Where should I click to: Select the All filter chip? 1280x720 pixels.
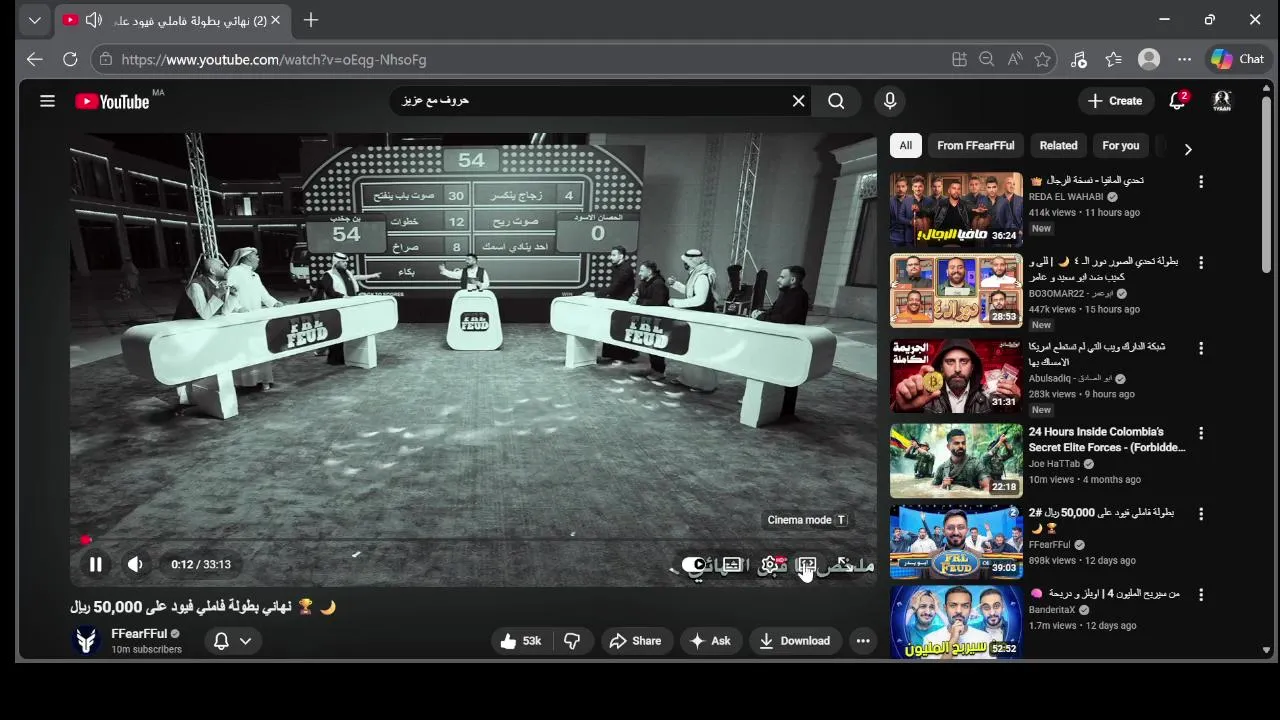pyautogui.click(x=905, y=146)
